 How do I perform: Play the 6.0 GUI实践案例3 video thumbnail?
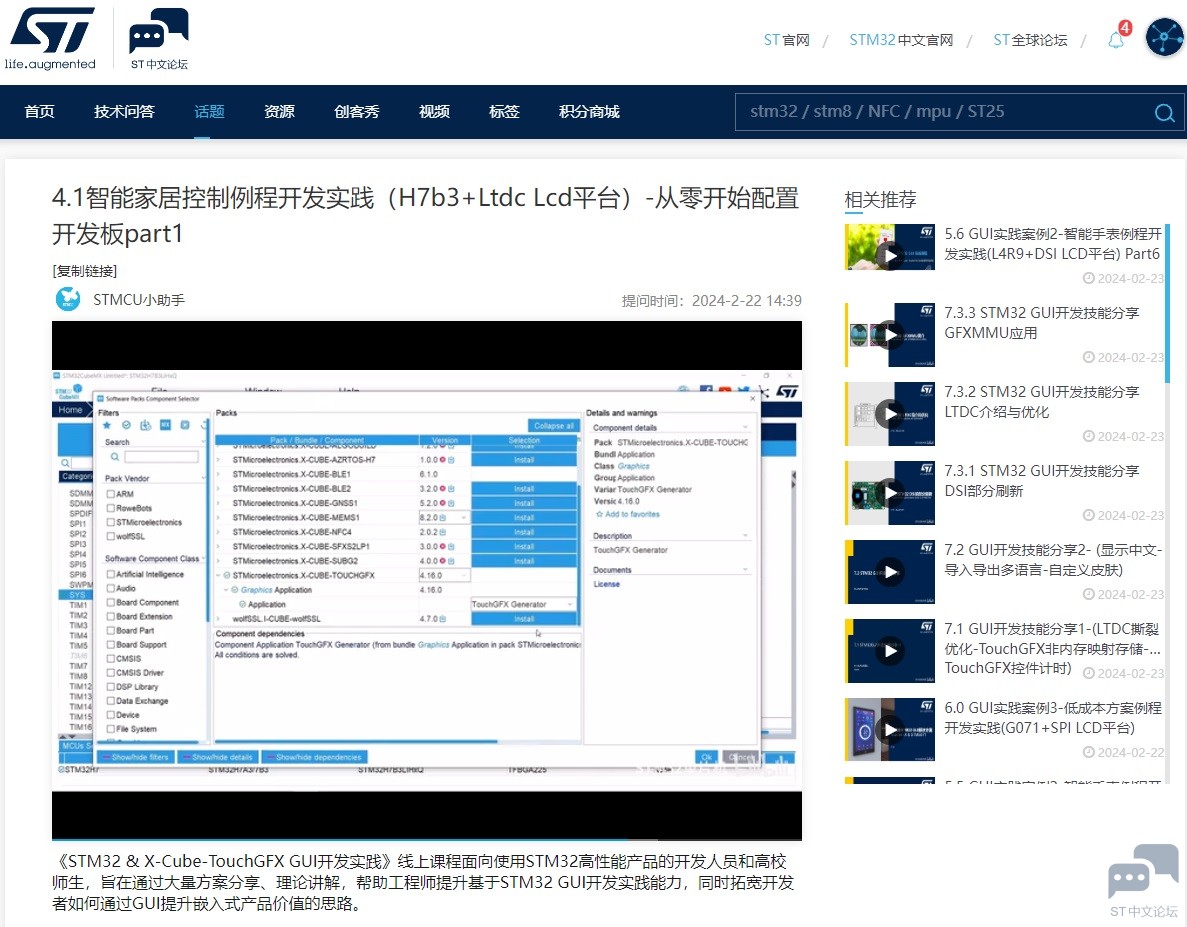tap(890, 729)
